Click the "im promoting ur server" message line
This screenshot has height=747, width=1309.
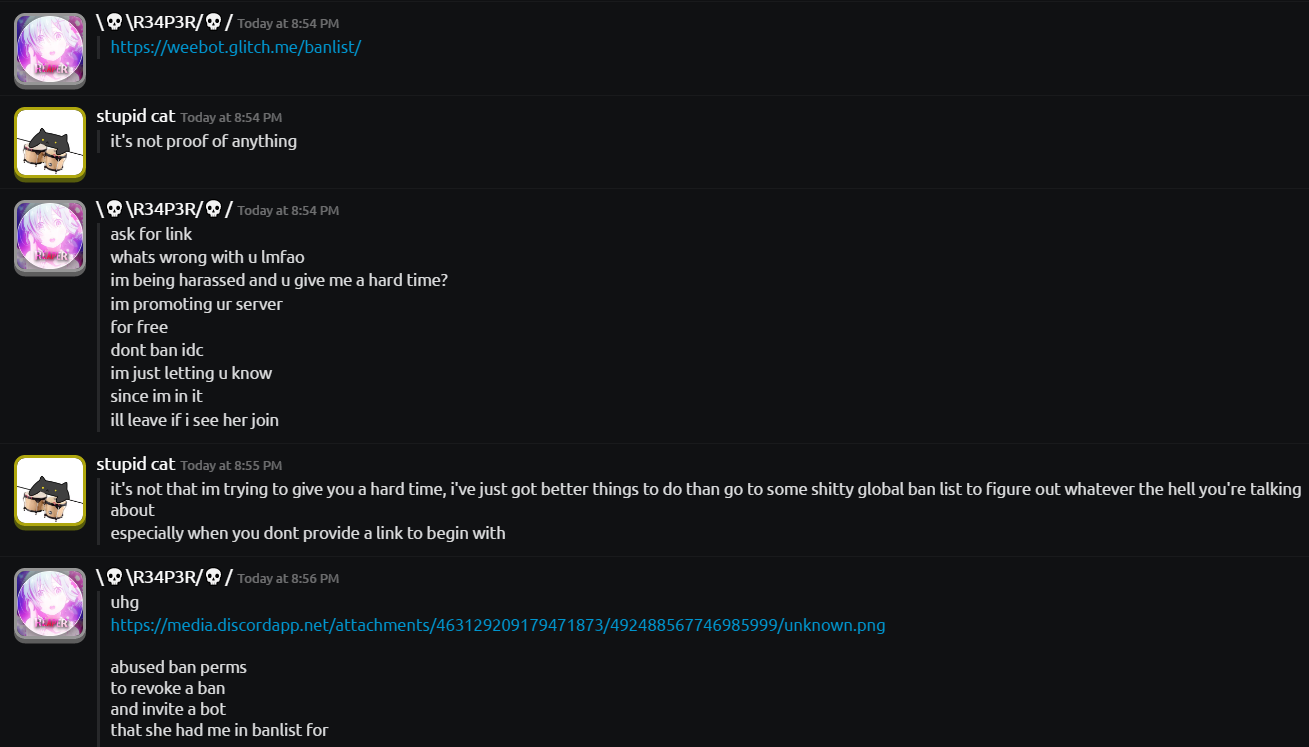pyautogui.click(x=196, y=304)
